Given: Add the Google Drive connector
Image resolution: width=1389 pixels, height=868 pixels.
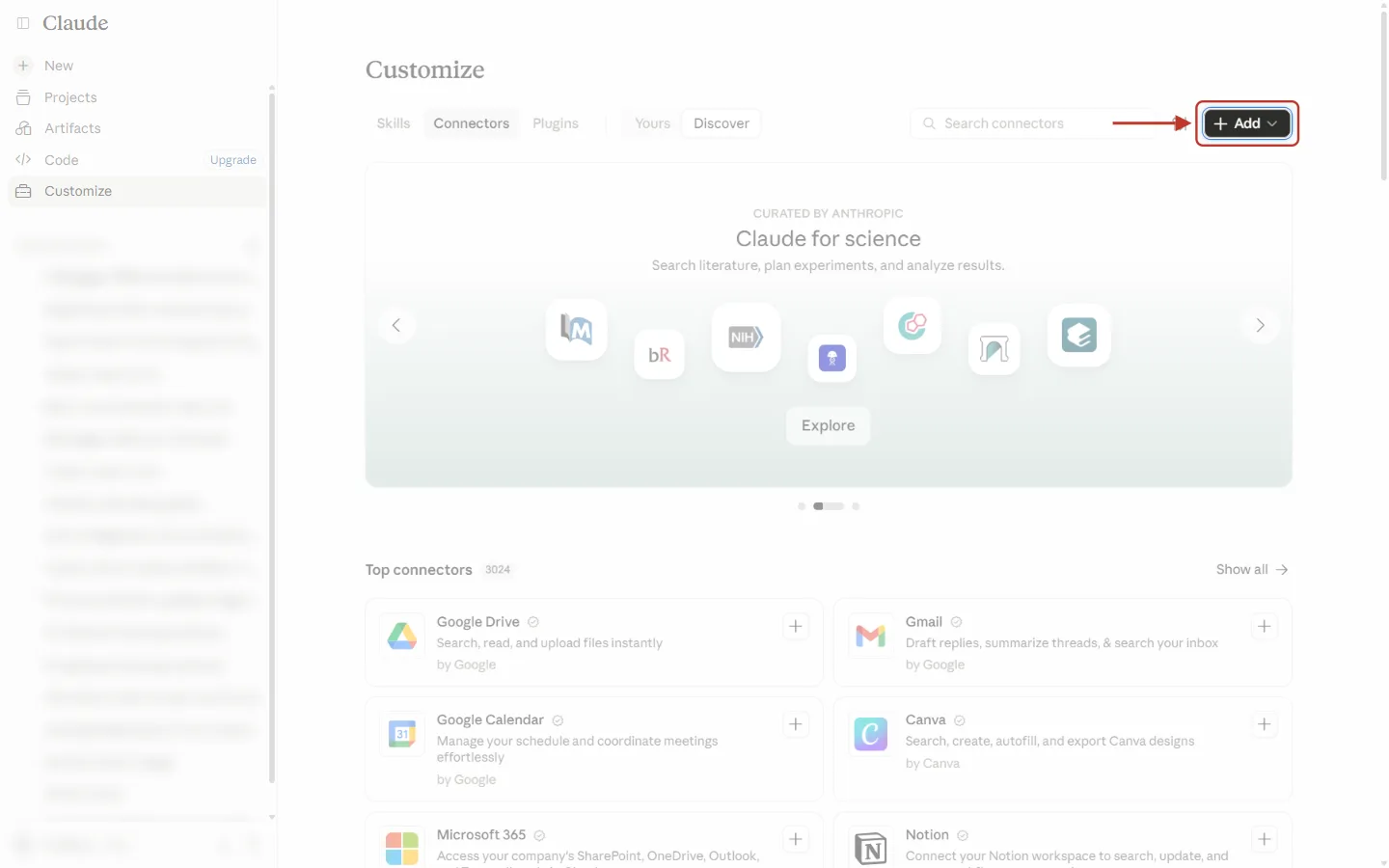Looking at the screenshot, I should pyautogui.click(x=796, y=627).
